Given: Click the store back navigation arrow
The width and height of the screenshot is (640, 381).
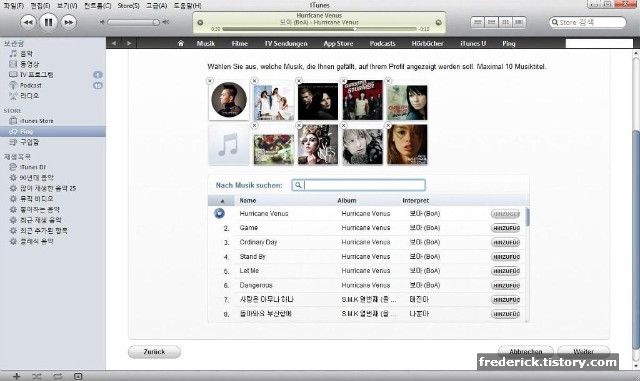Looking at the screenshot, I should coord(114,43).
